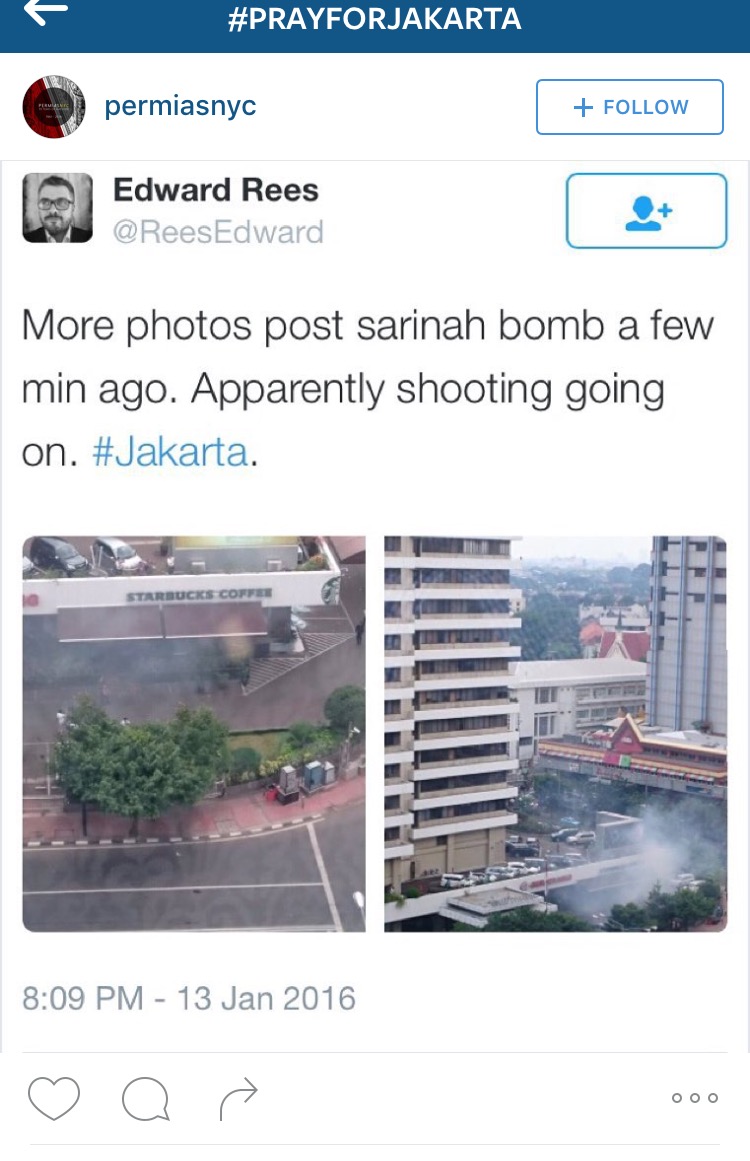
Task: Tap the @ReesEdward handle
Action: [x=218, y=232]
